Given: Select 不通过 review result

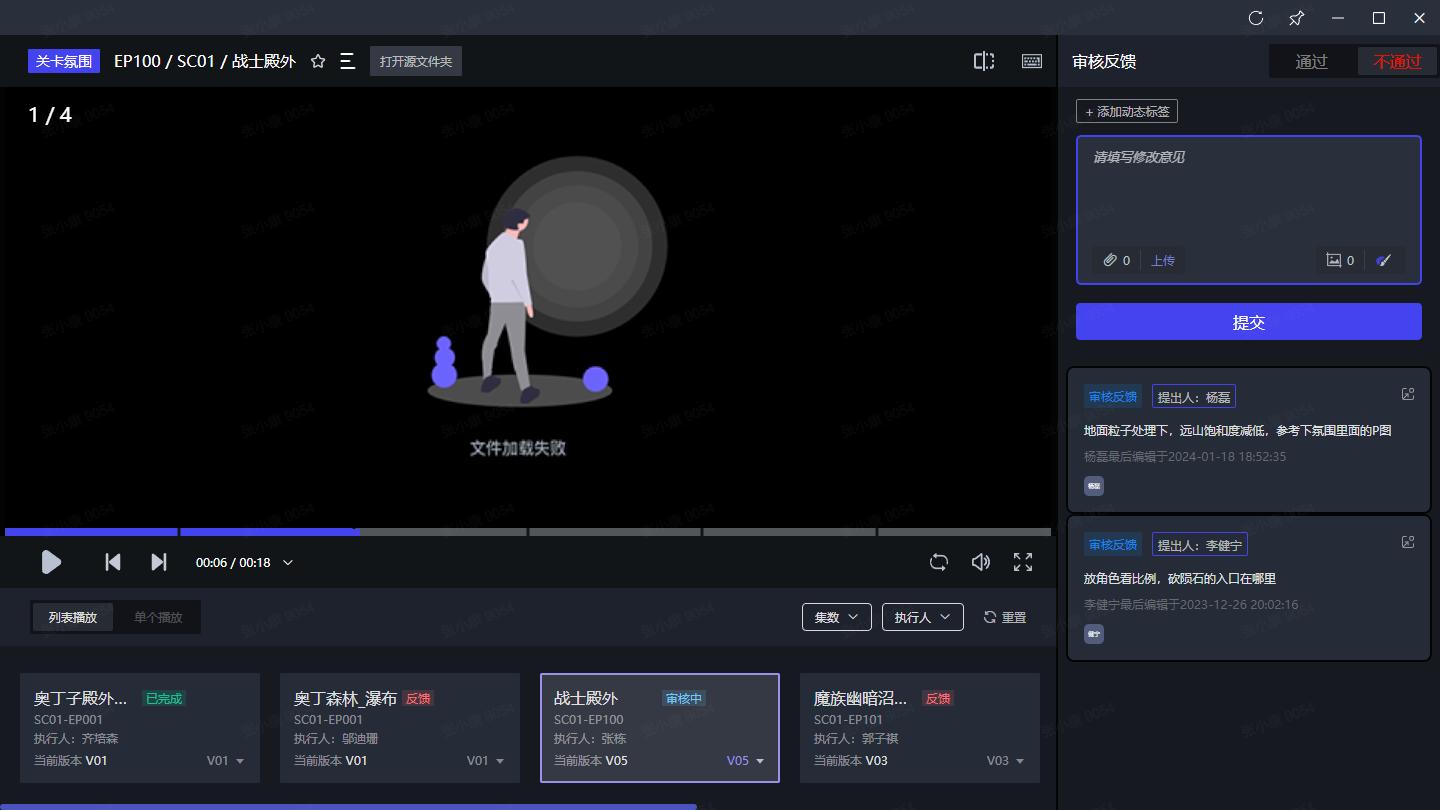Looking at the screenshot, I should [x=1397, y=62].
